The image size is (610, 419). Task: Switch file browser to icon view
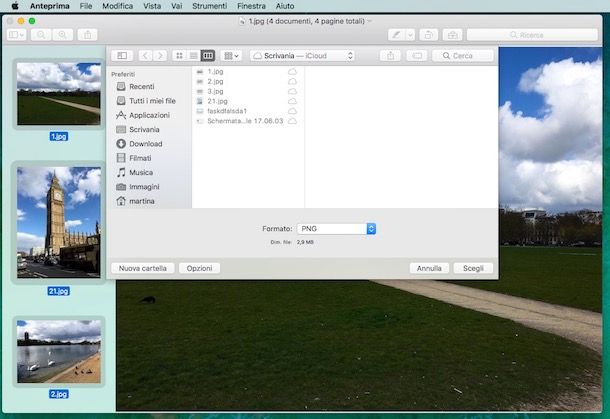tap(179, 56)
